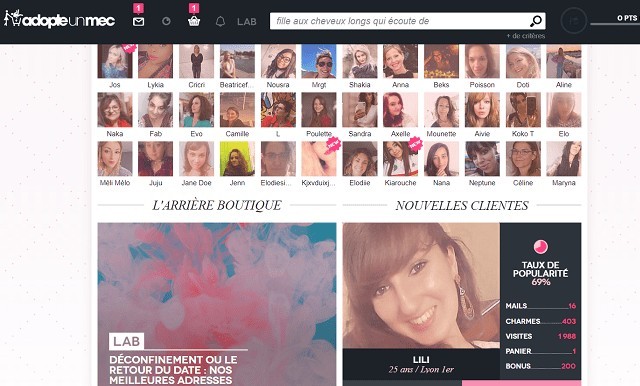Open Beks's profile thumbnail
The width and height of the screenshot is (640, 386).
point(441,61)
